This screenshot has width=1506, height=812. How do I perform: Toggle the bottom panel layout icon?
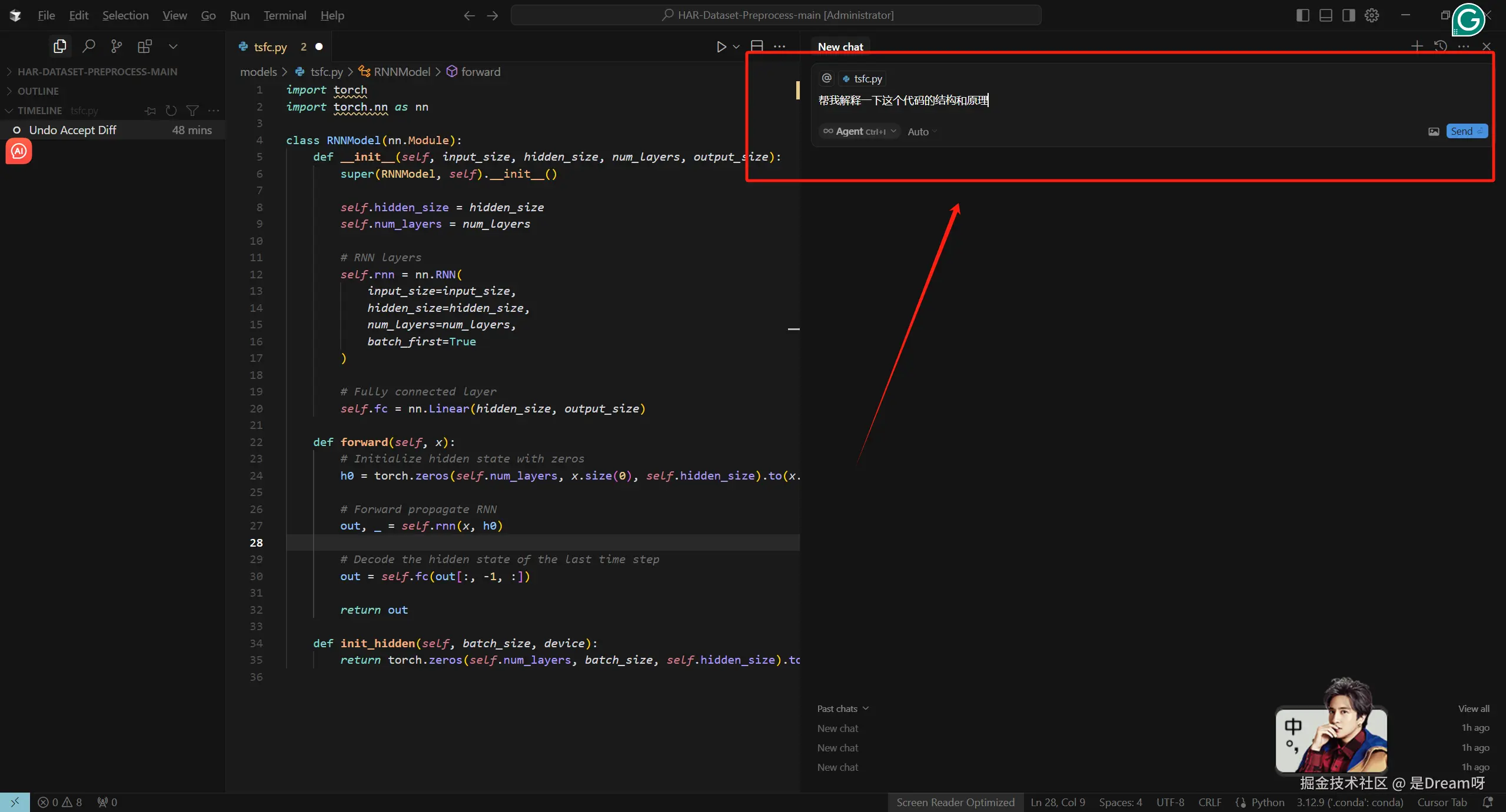pyautogui.click(x=1325, y=15)
